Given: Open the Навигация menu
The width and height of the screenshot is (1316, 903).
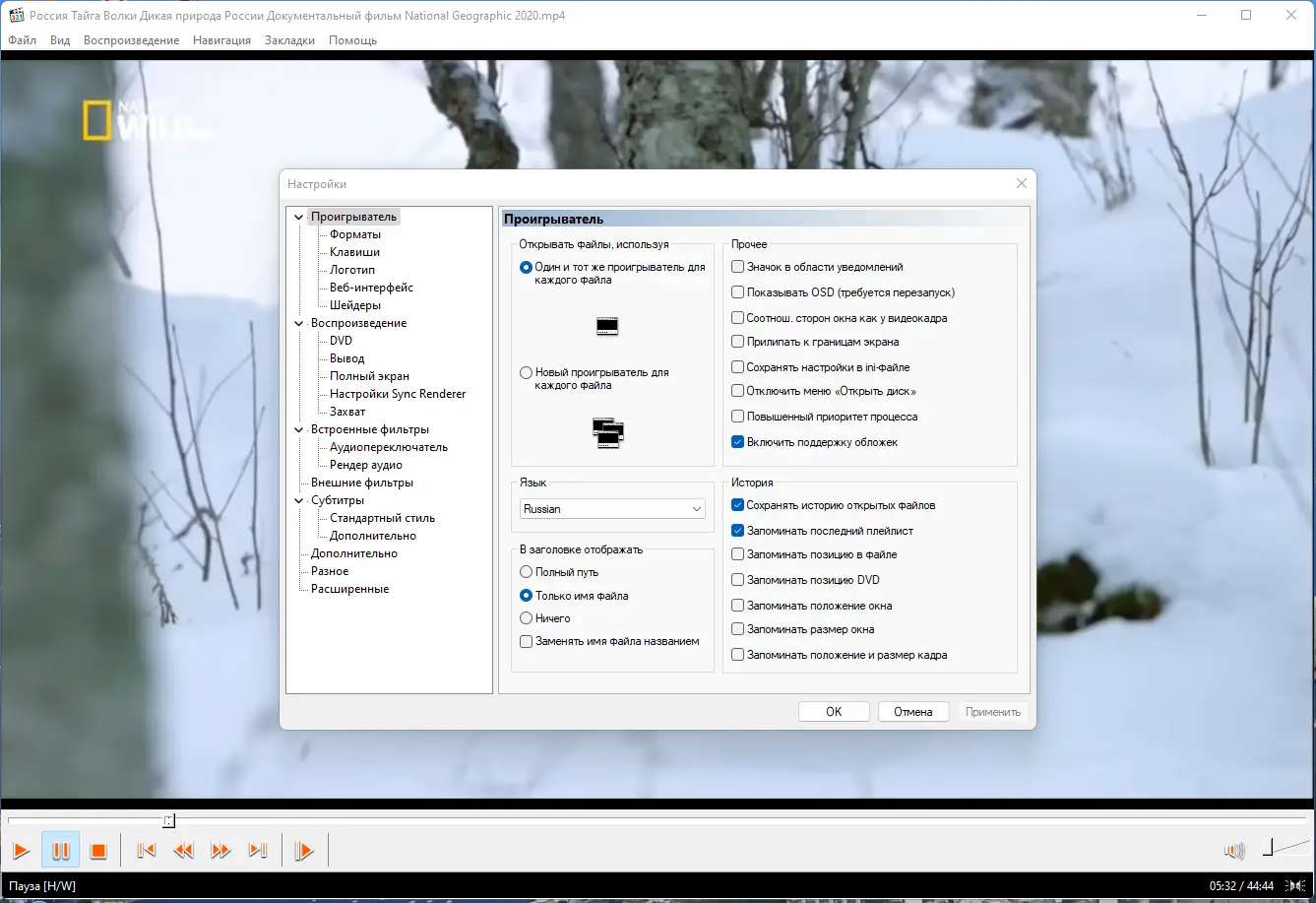Looking at the screenshot, I should (x=222, y=40).
